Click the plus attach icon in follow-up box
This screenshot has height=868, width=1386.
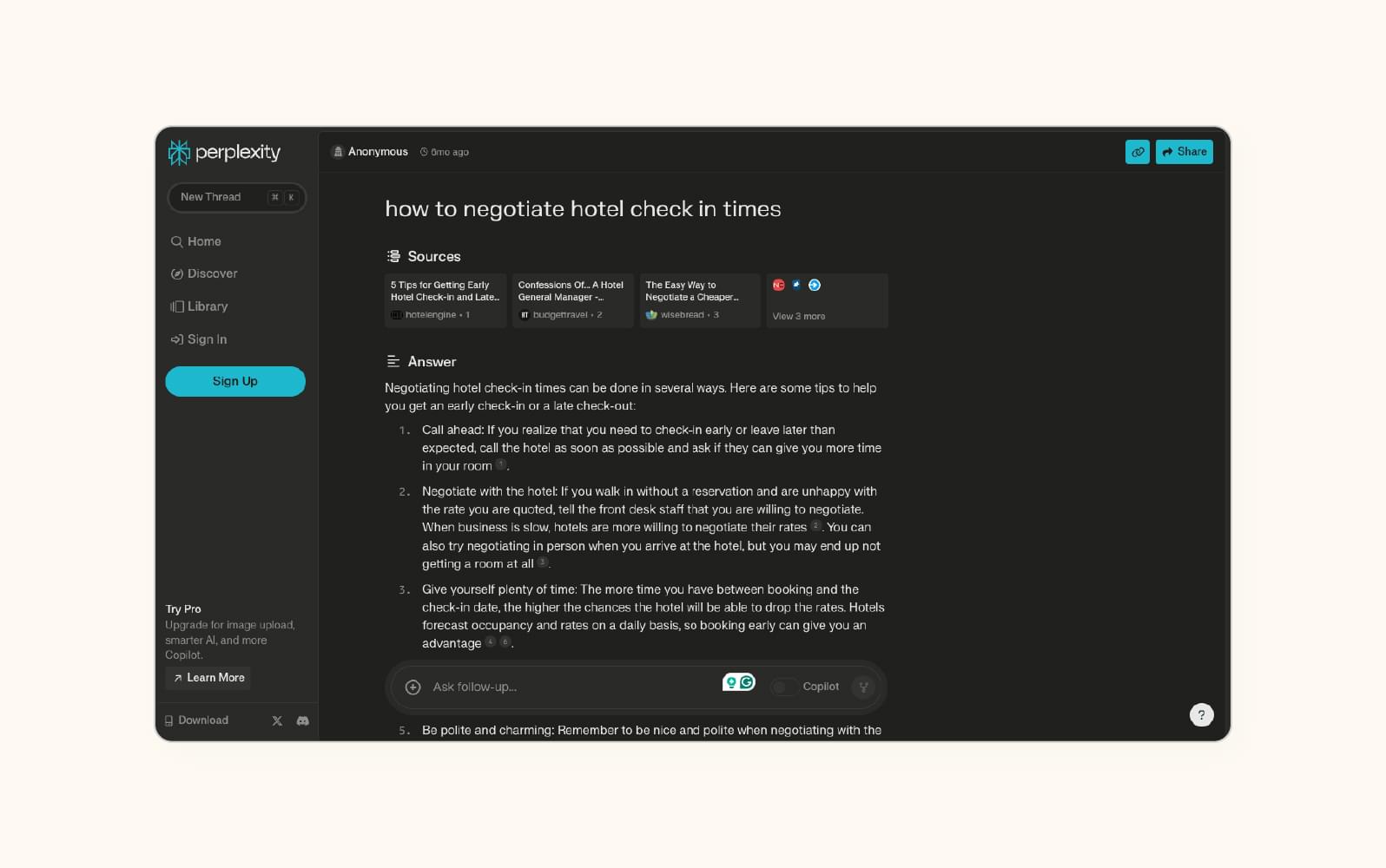[x=413, y=687]
